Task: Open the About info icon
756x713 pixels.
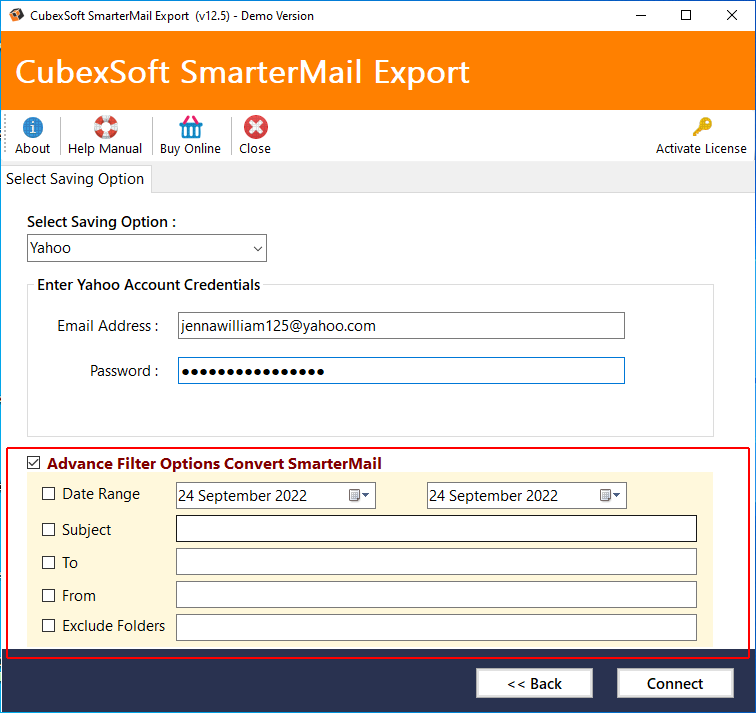Action: [x=32, y=128]
